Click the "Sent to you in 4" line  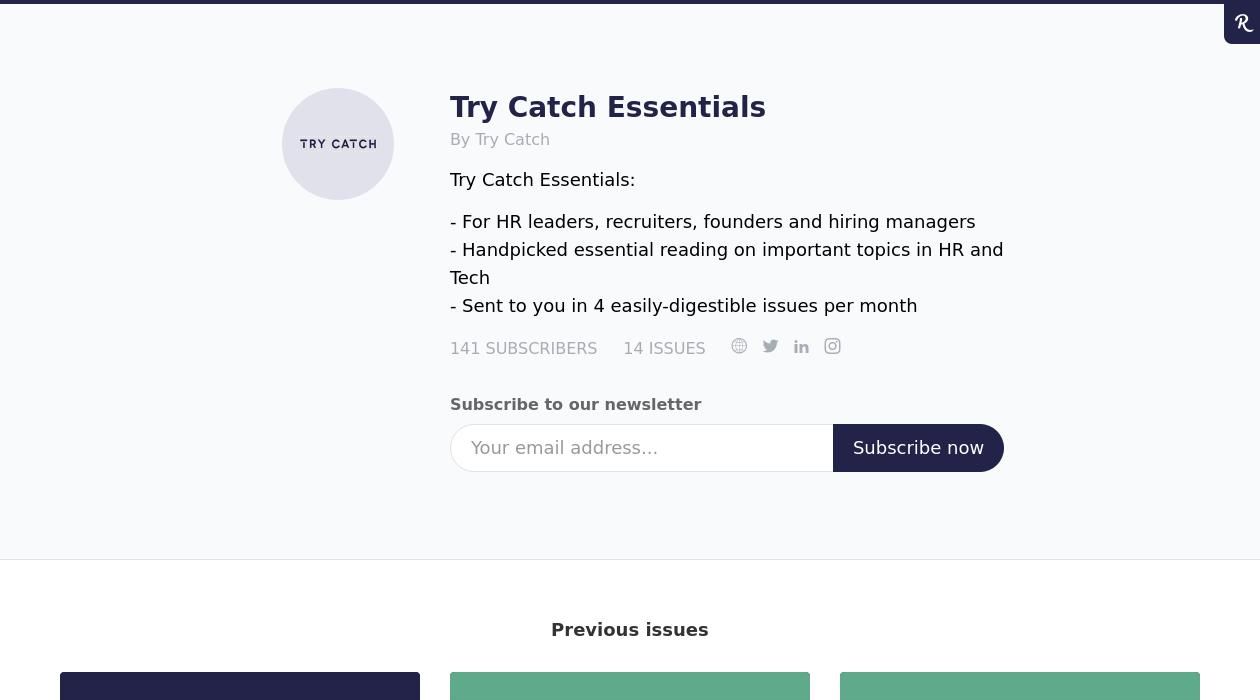tap(683, 306)
